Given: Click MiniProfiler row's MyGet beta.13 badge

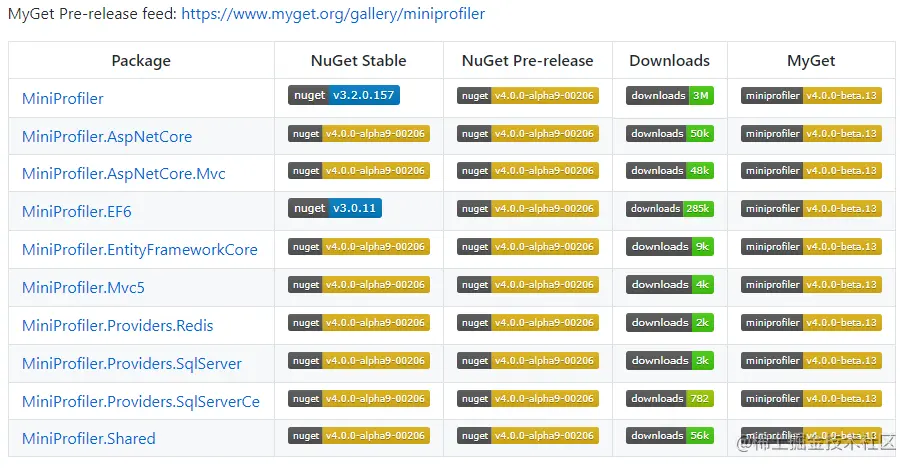Looking at the screenshot, I should pyautogui.click(x=811, y=96).
